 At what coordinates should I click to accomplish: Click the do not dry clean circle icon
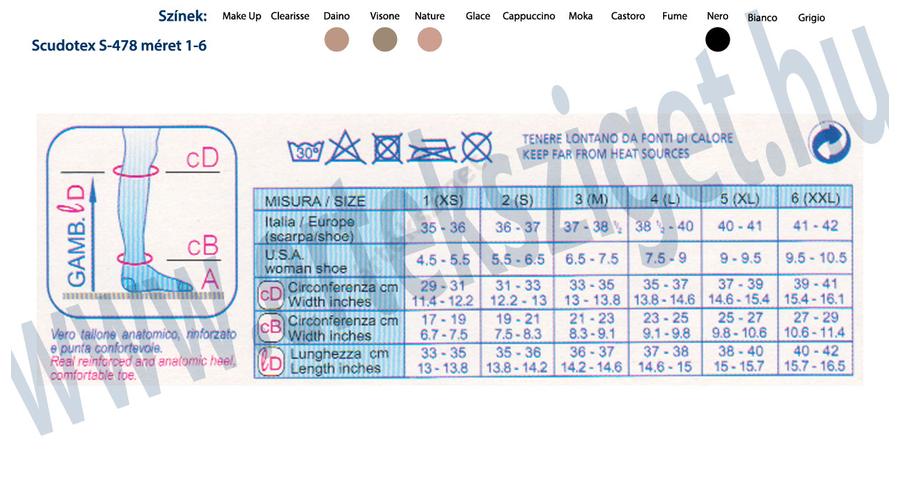(x=476, y=147)
